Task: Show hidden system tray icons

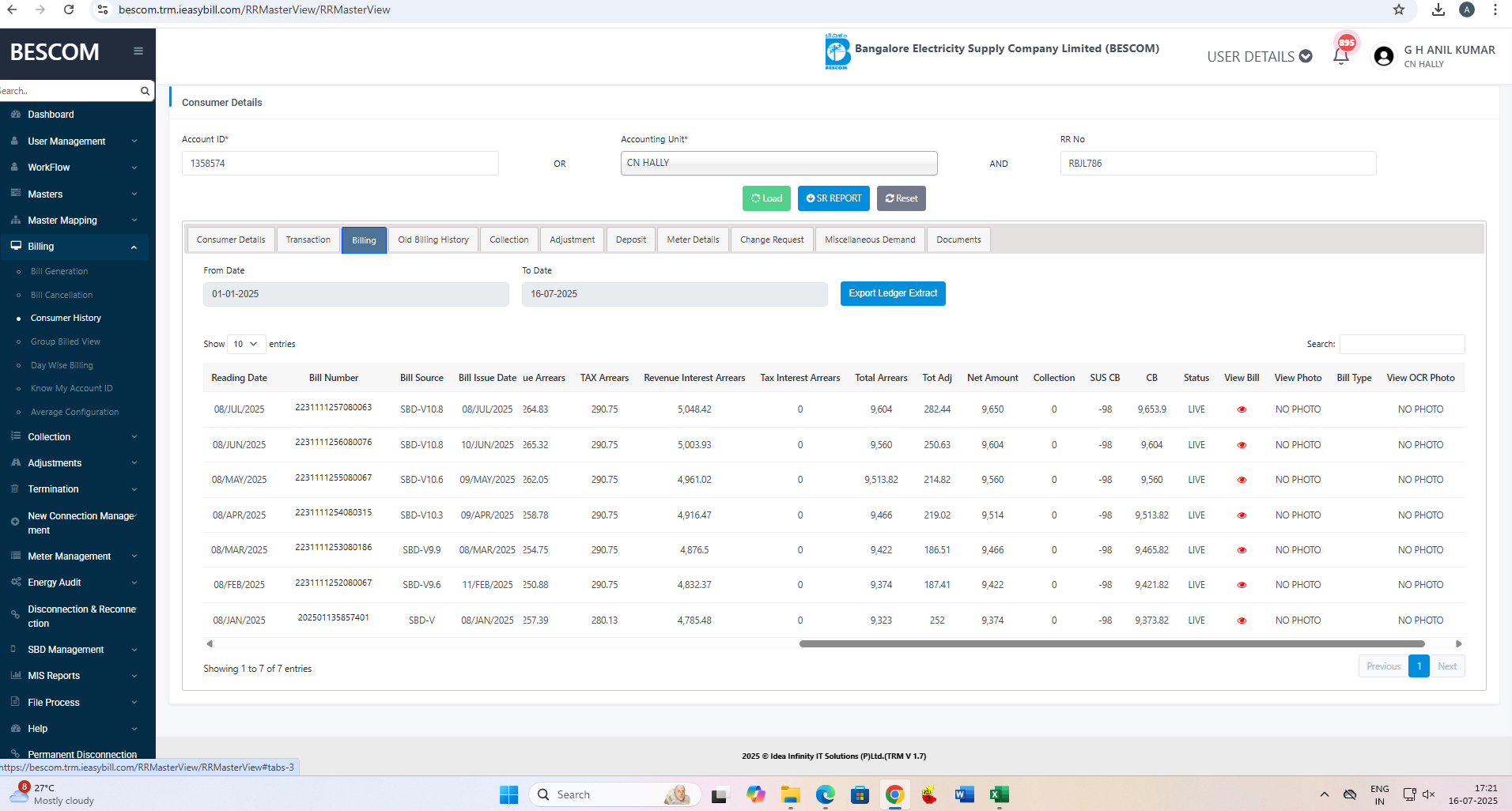Action: [x=1324, y=794]
